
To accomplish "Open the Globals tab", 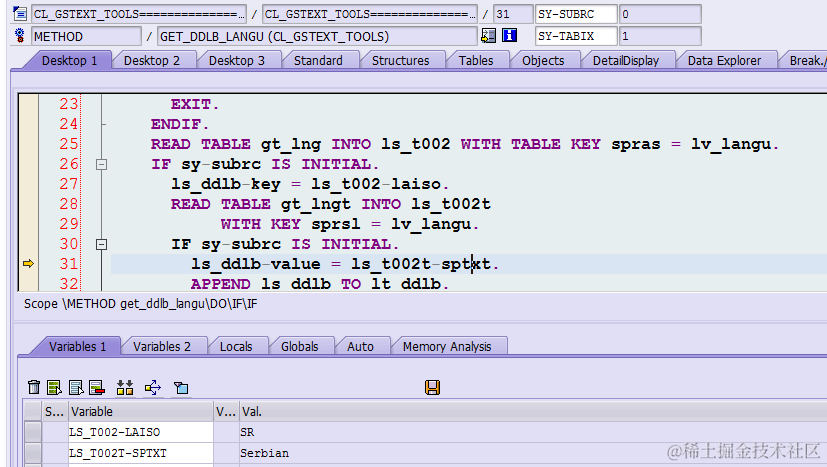I will pos(300,347).
